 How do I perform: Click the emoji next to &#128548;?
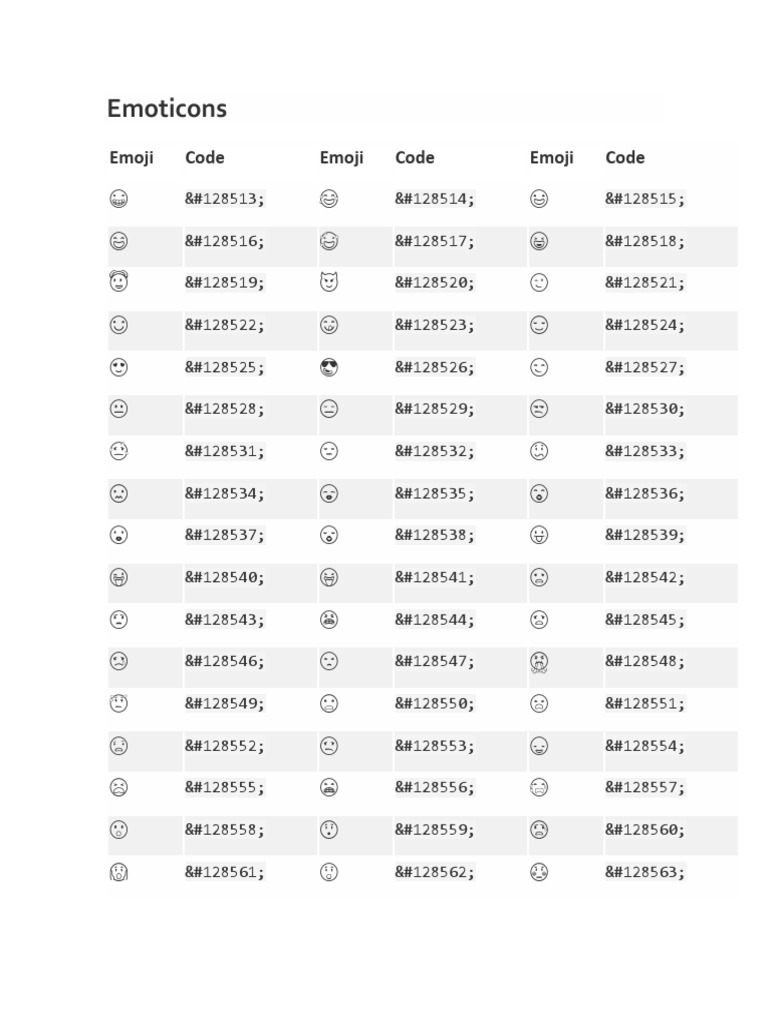coord(539,662)
